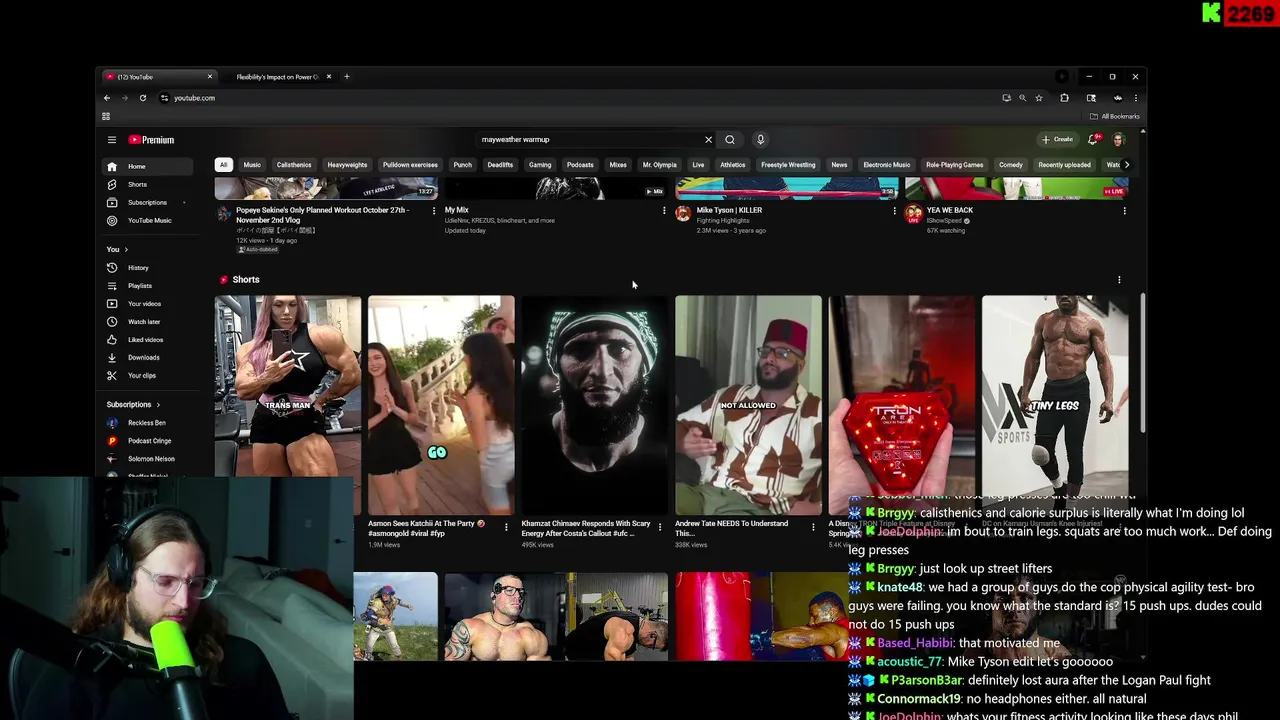Viewport: 1280px width, 720px height.
Task: Click the search magnifier button
Action: pos(730,140)
